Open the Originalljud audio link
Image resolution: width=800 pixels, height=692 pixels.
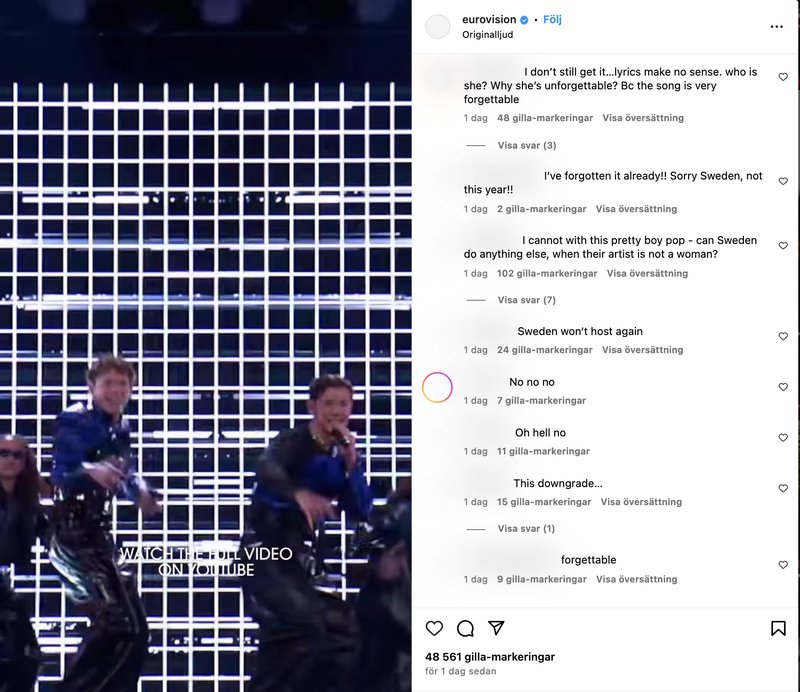pyautogui.click(x=488, y=35)
